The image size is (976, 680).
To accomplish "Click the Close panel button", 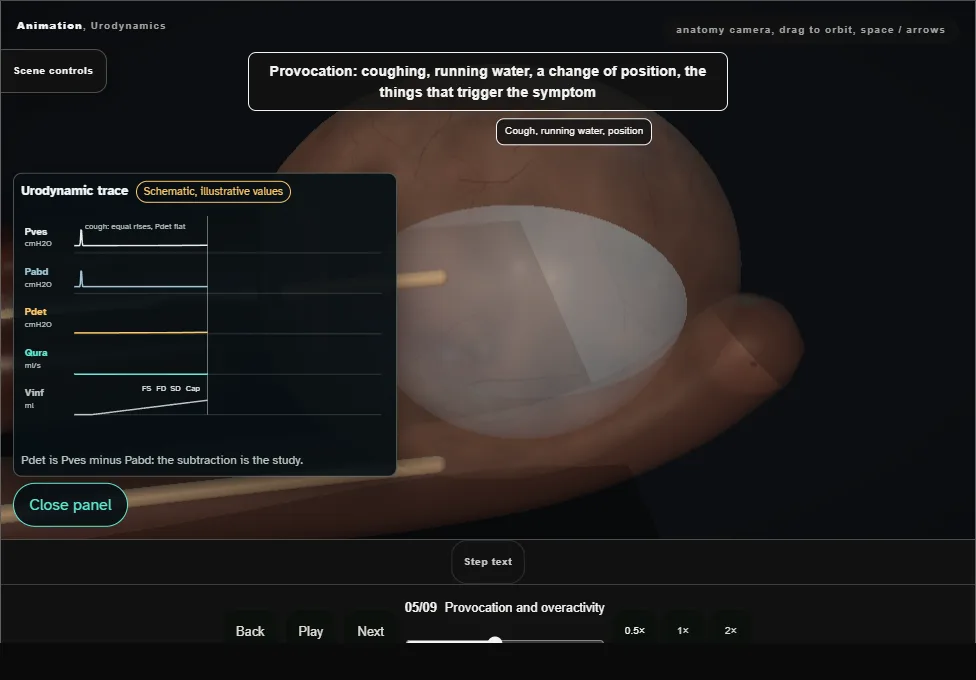I will click(70, 505).
